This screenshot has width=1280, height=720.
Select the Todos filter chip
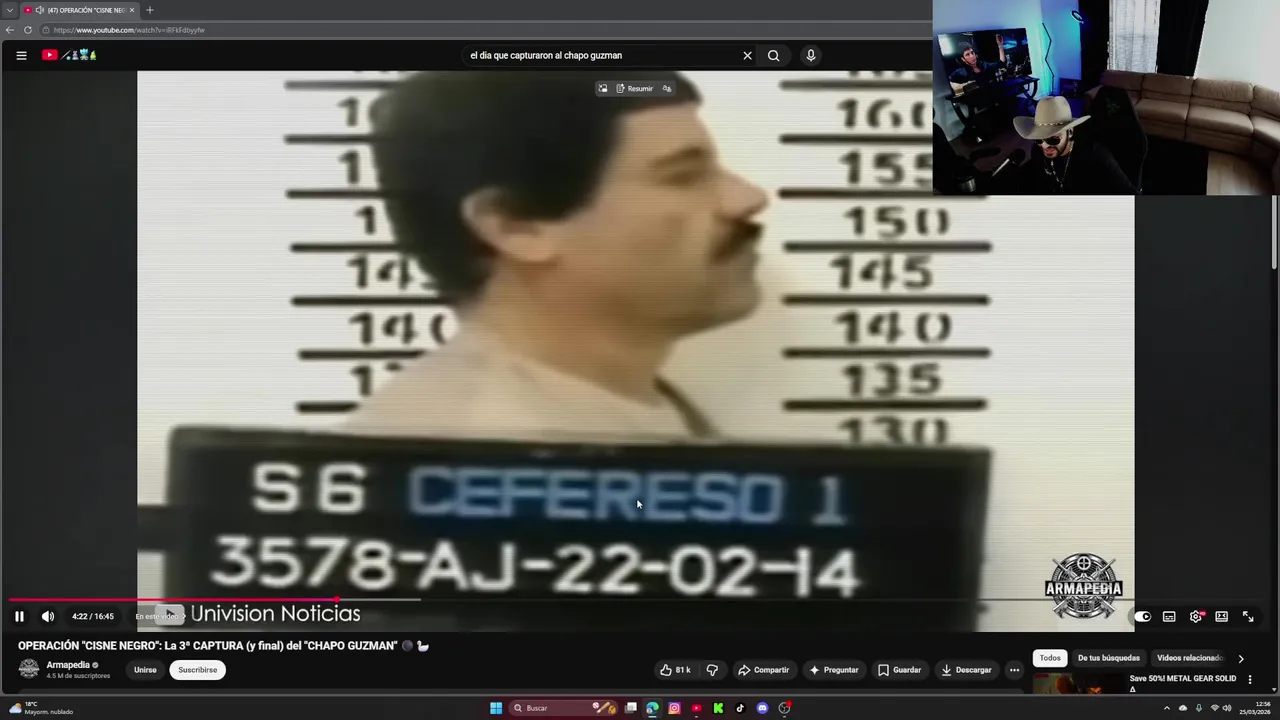tap(1050, 658)
